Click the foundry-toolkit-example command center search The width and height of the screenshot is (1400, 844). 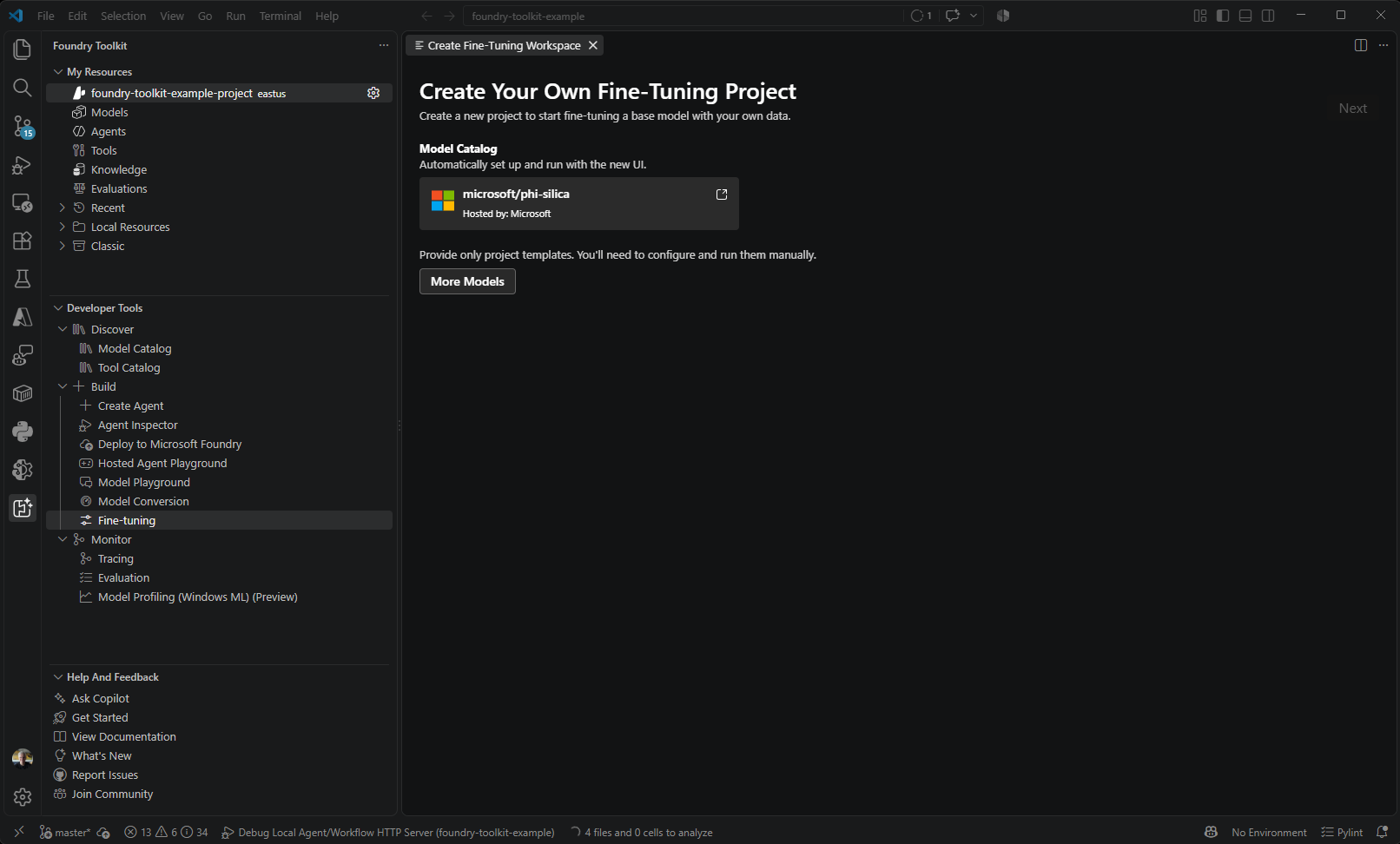click(683, 16)
